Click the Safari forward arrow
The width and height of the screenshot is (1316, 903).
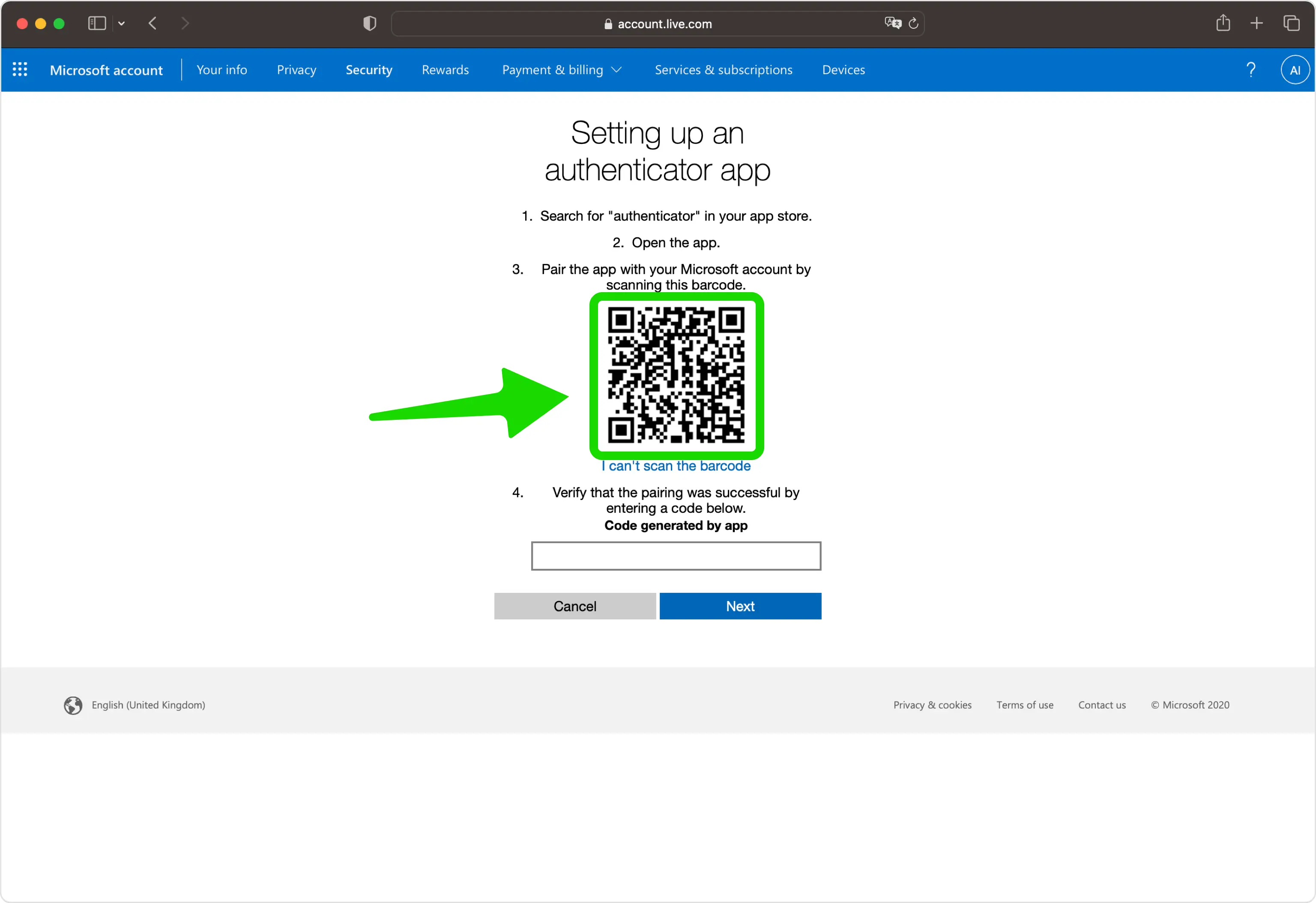(185, 23)
